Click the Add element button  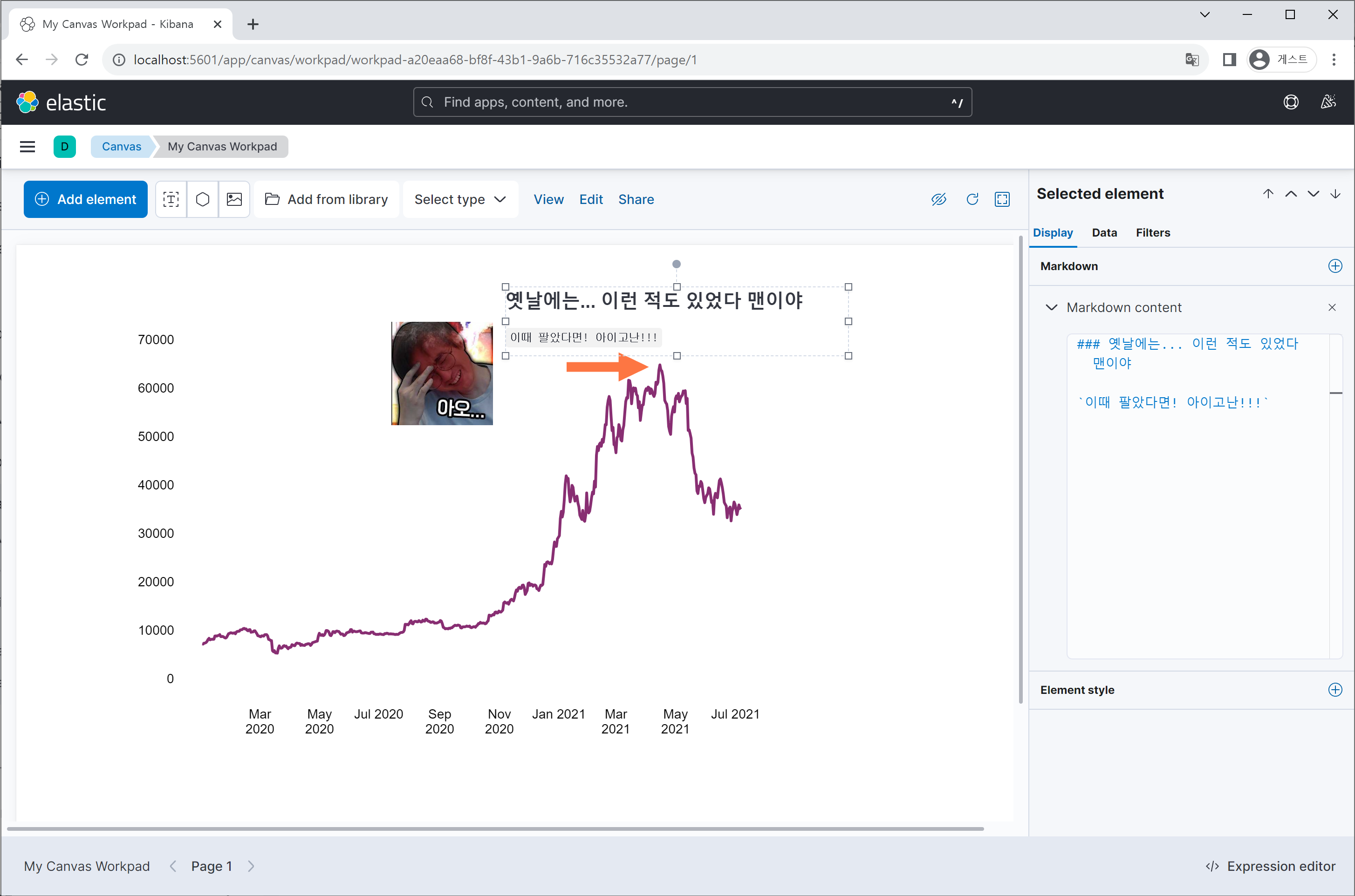86,199
